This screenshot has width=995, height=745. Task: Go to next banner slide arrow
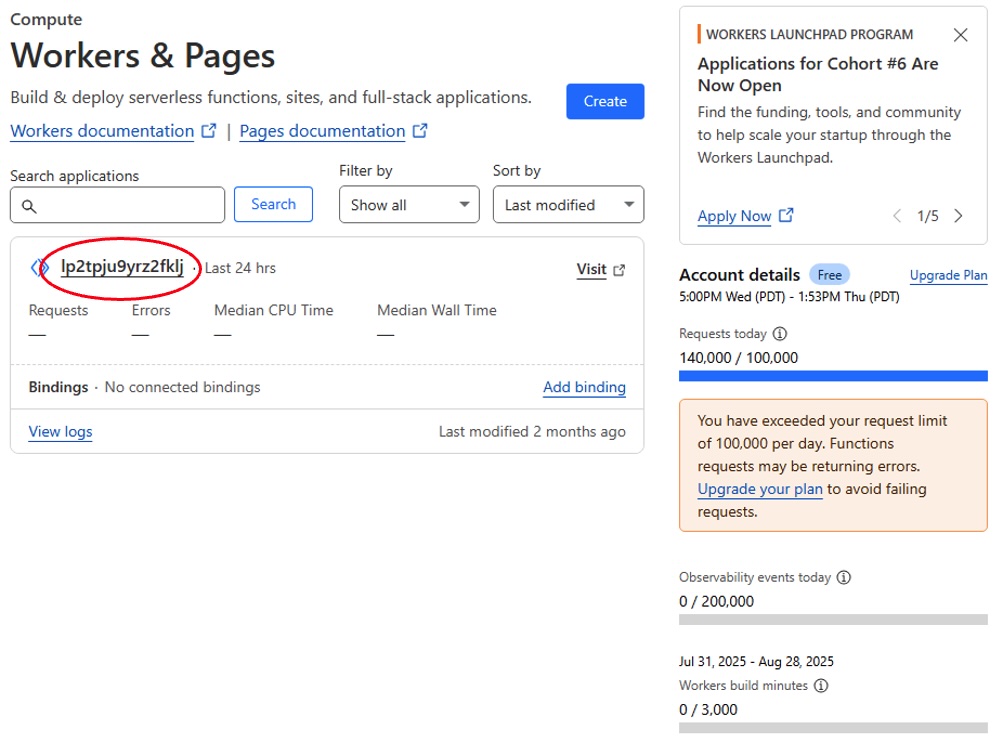[x=958, y=216]
